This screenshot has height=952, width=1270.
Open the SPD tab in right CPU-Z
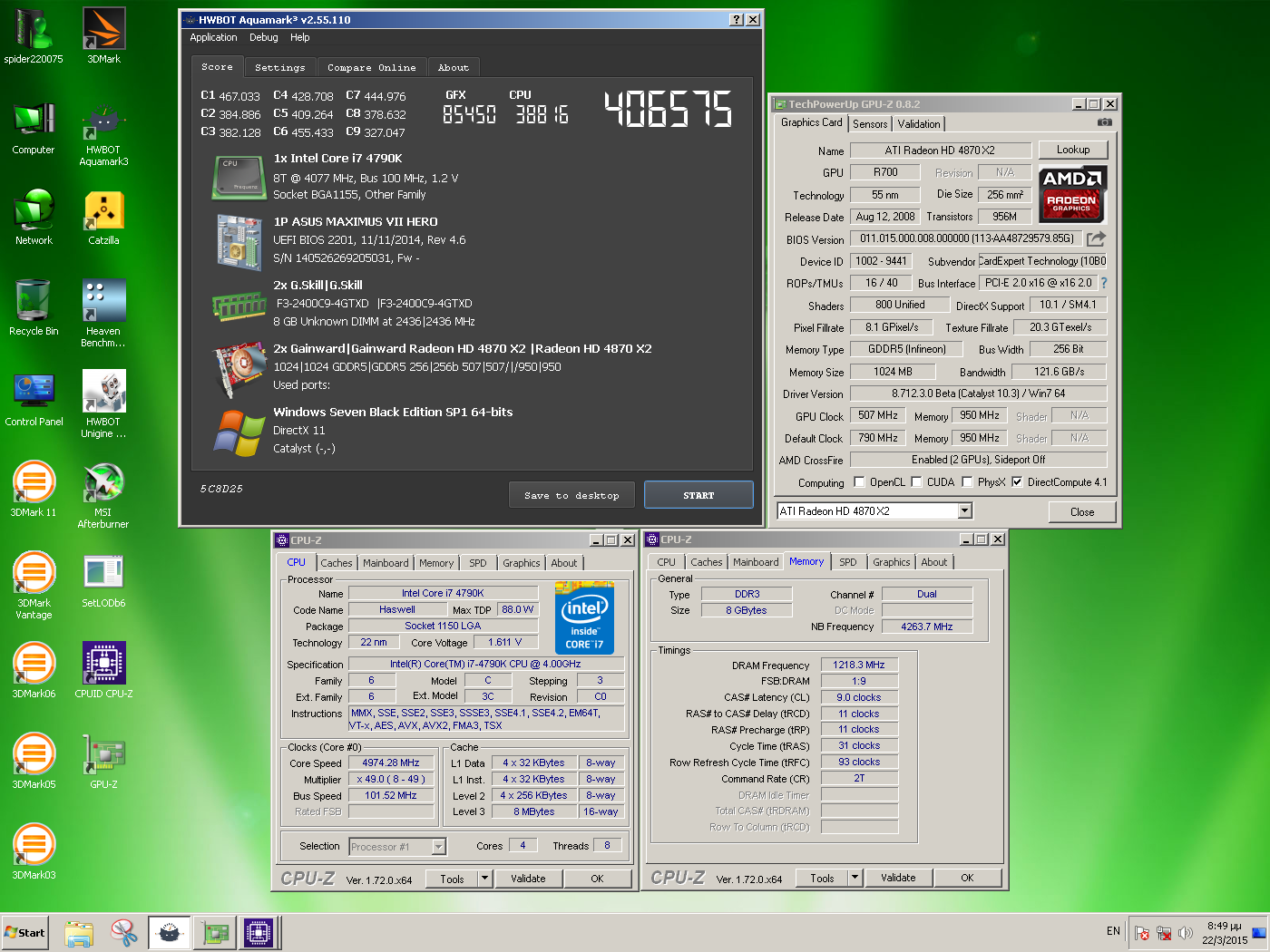(848, 562)
